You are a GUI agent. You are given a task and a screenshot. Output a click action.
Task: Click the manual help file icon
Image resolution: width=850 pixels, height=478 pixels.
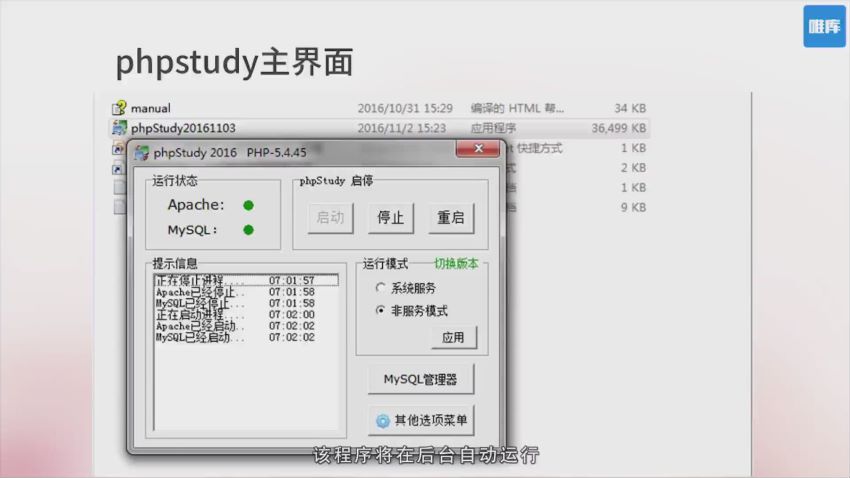[119, 108]
